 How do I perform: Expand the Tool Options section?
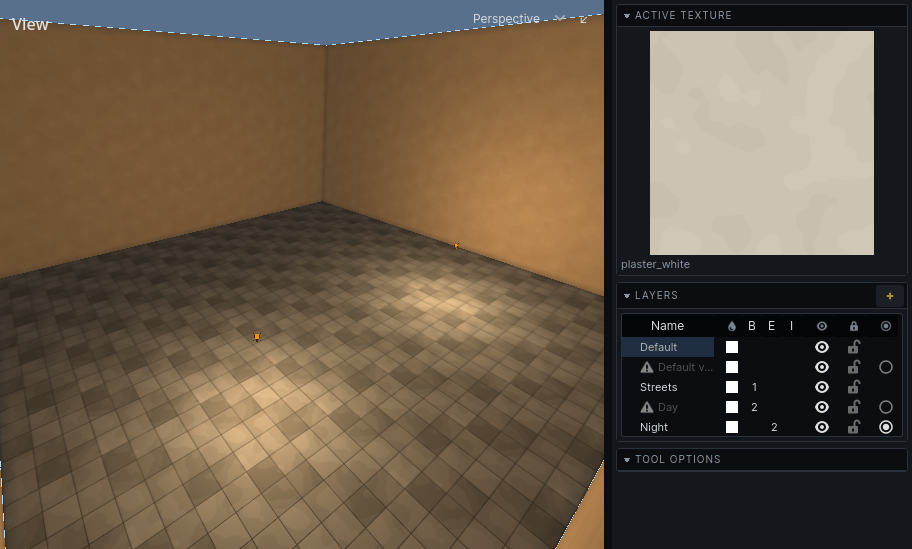pos(627,459)
